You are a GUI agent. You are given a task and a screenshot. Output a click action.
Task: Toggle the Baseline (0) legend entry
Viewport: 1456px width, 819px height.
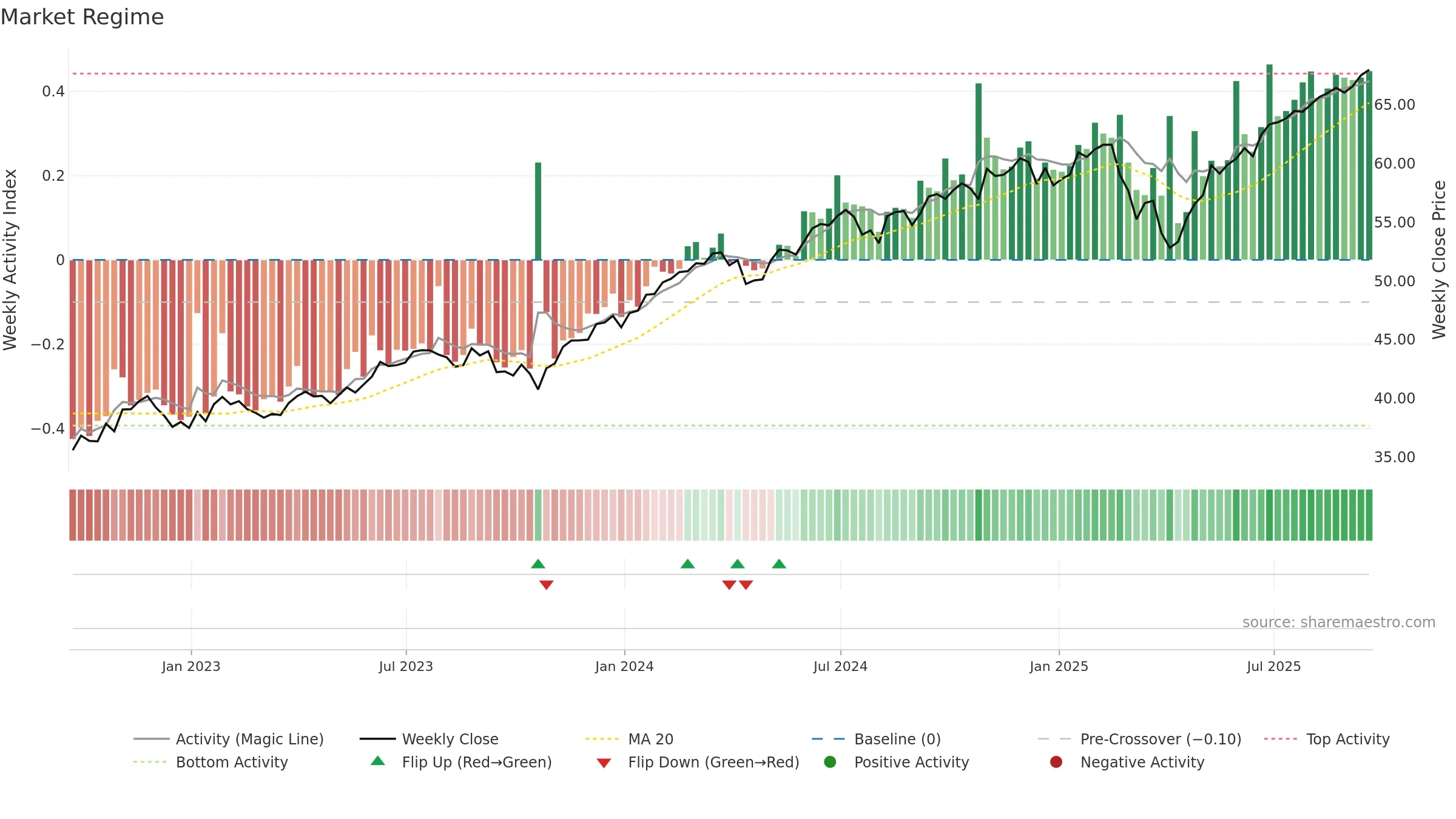click(x=876, y=739)
